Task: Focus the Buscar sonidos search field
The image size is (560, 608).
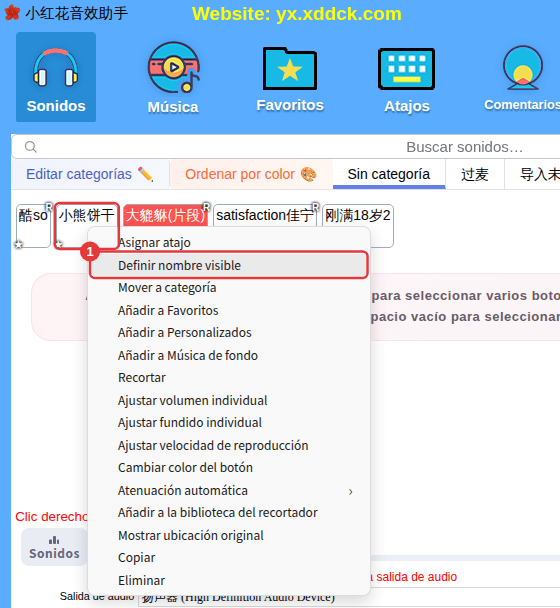Action: point(286,147)
